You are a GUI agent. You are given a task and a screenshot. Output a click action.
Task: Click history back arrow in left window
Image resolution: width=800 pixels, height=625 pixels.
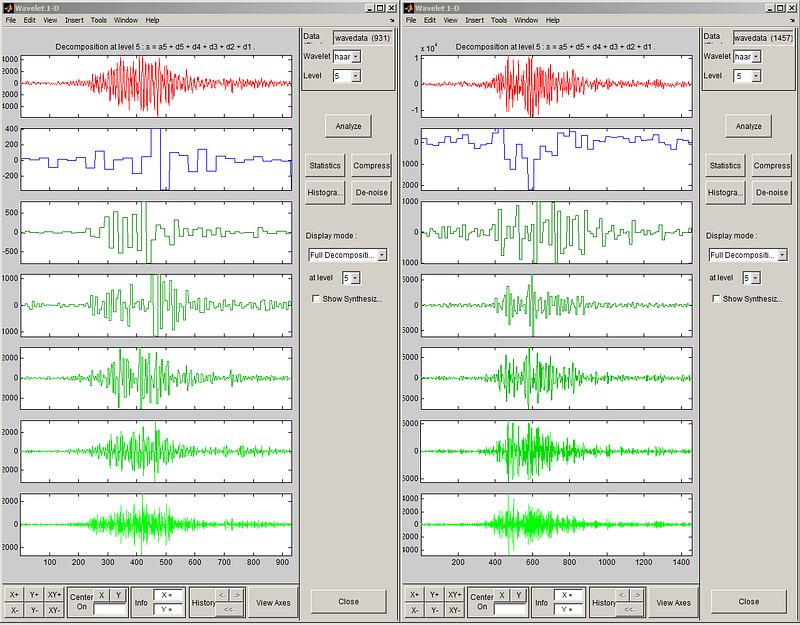(x=222, y=595)
